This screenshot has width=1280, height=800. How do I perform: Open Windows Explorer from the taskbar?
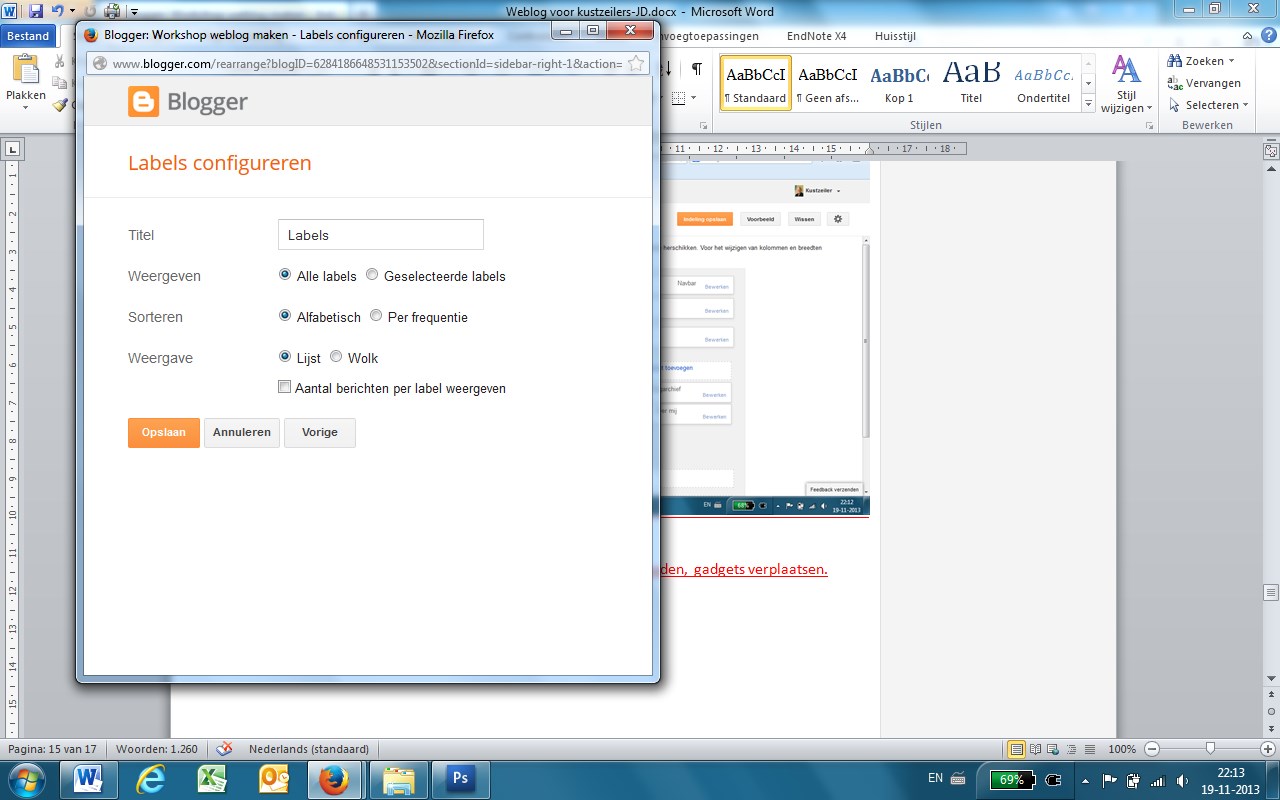[x=398, y=779]
